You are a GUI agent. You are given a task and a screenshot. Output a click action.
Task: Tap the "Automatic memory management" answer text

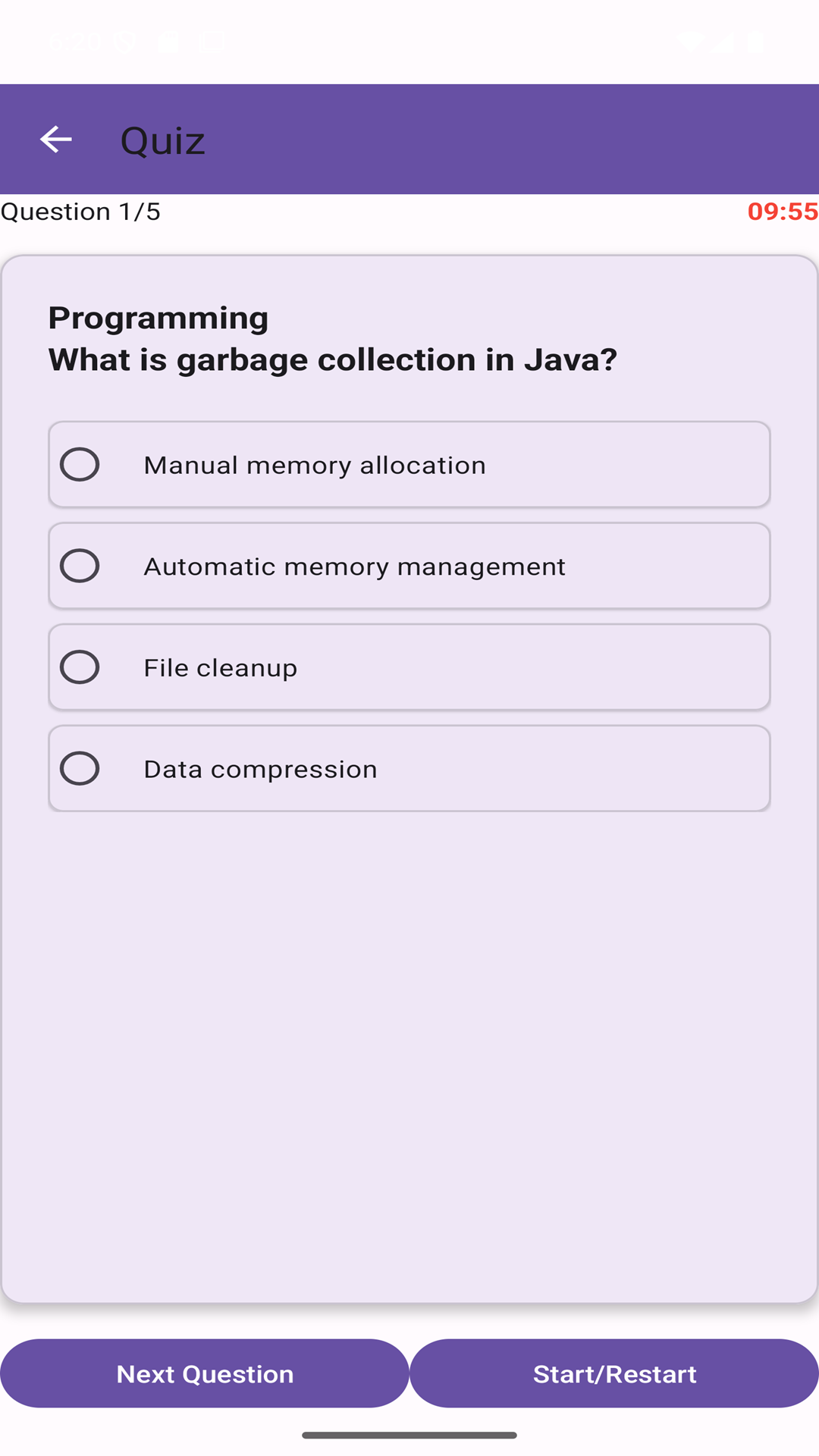[x=354, y=566]
